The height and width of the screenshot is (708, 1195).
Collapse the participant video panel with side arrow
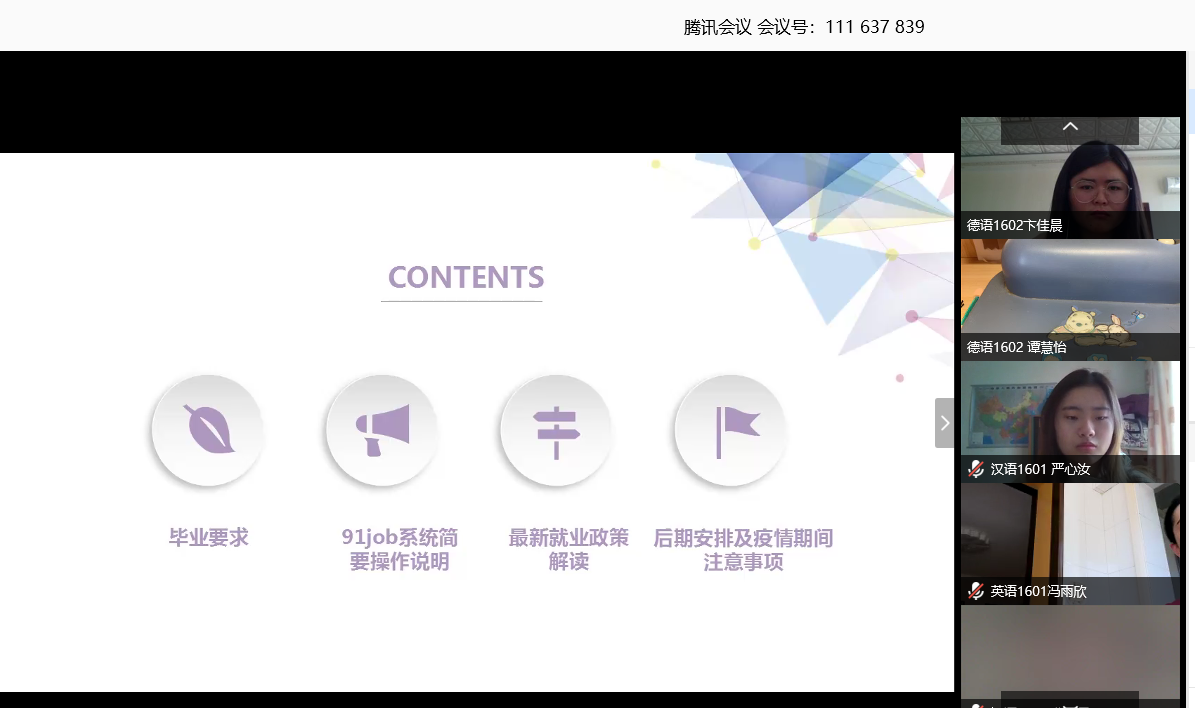[x=945, y=423]
